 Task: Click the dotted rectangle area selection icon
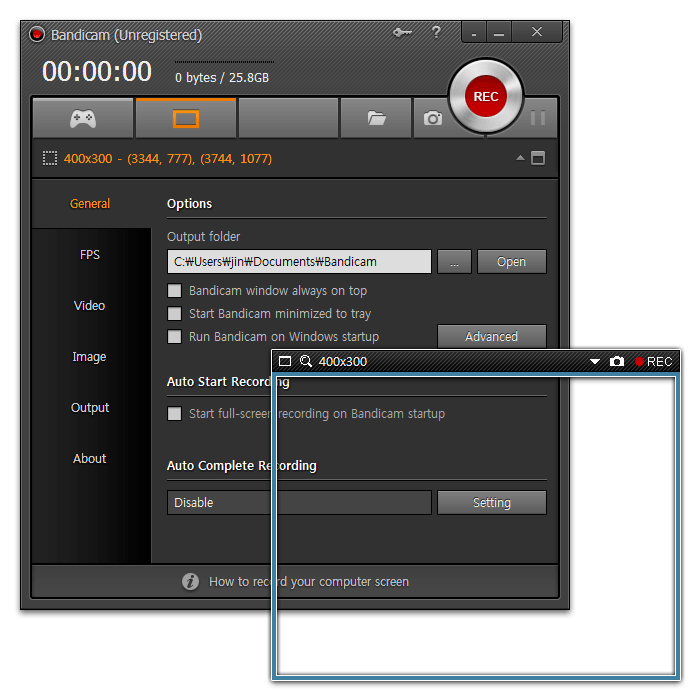[x=50, y=158]
